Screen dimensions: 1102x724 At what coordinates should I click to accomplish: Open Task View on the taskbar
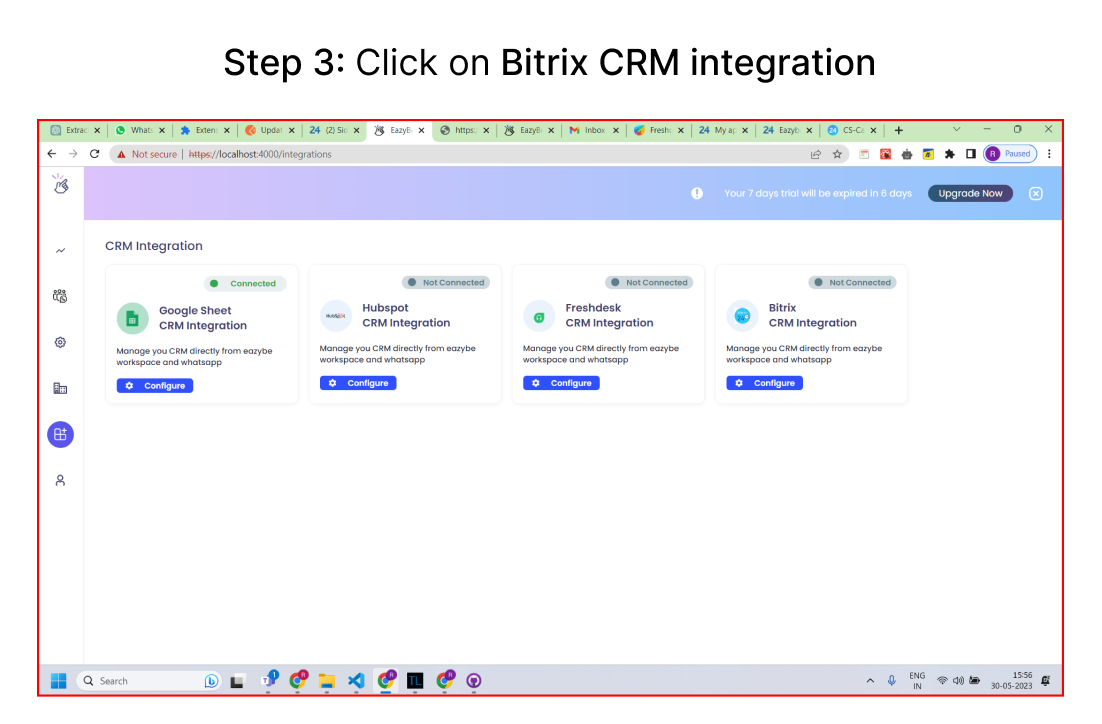(237, 680)
